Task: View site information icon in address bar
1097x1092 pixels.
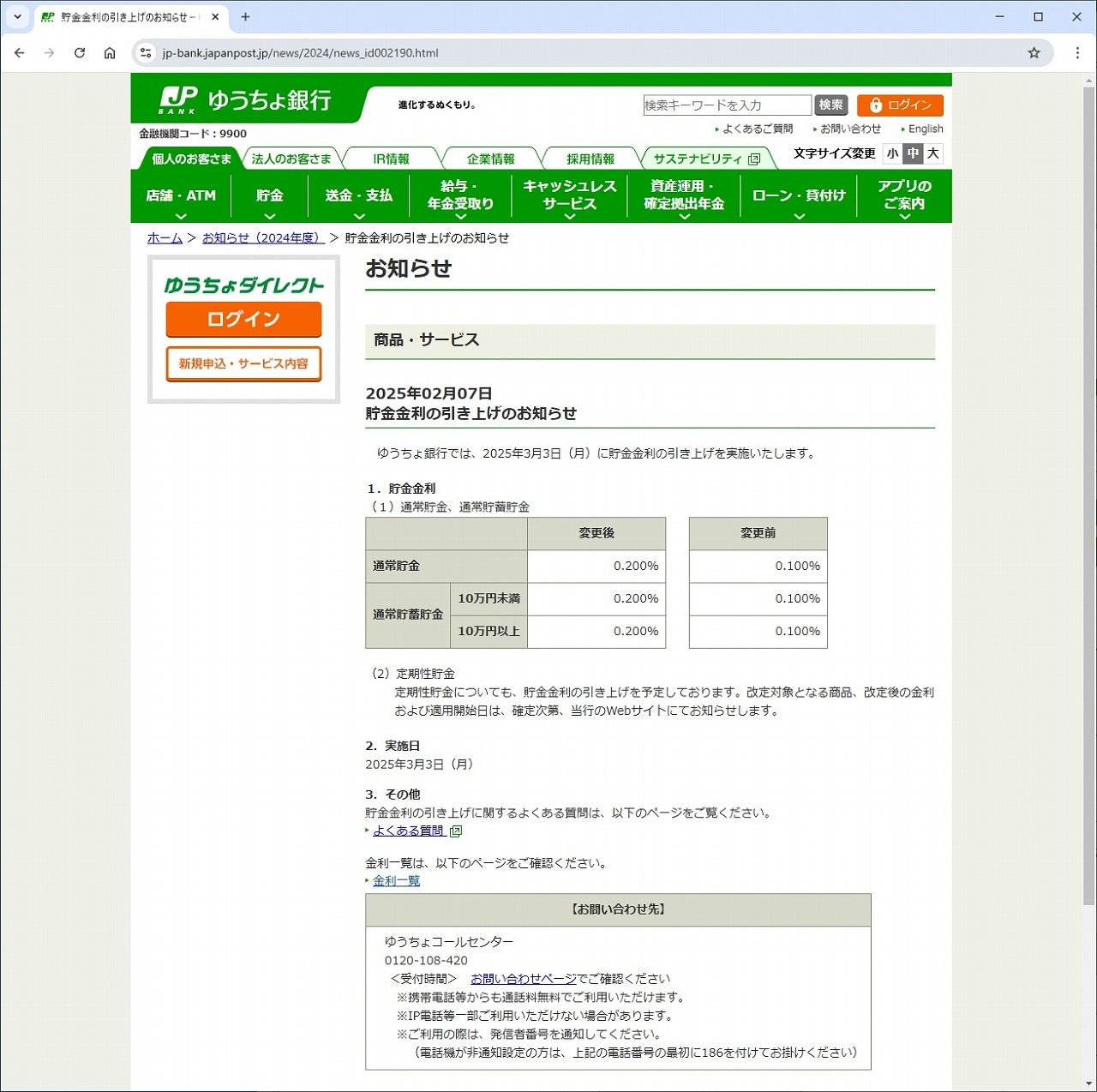Action: pos(146,52)
